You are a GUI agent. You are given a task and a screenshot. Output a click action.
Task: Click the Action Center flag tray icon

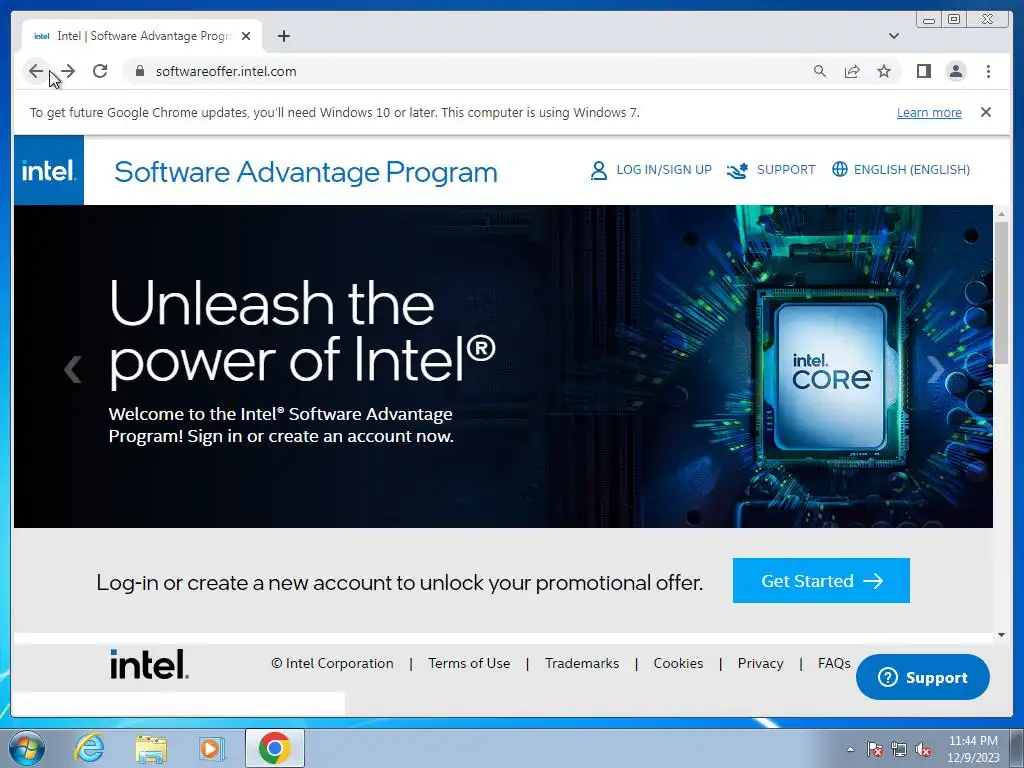(x=874, y=749)
